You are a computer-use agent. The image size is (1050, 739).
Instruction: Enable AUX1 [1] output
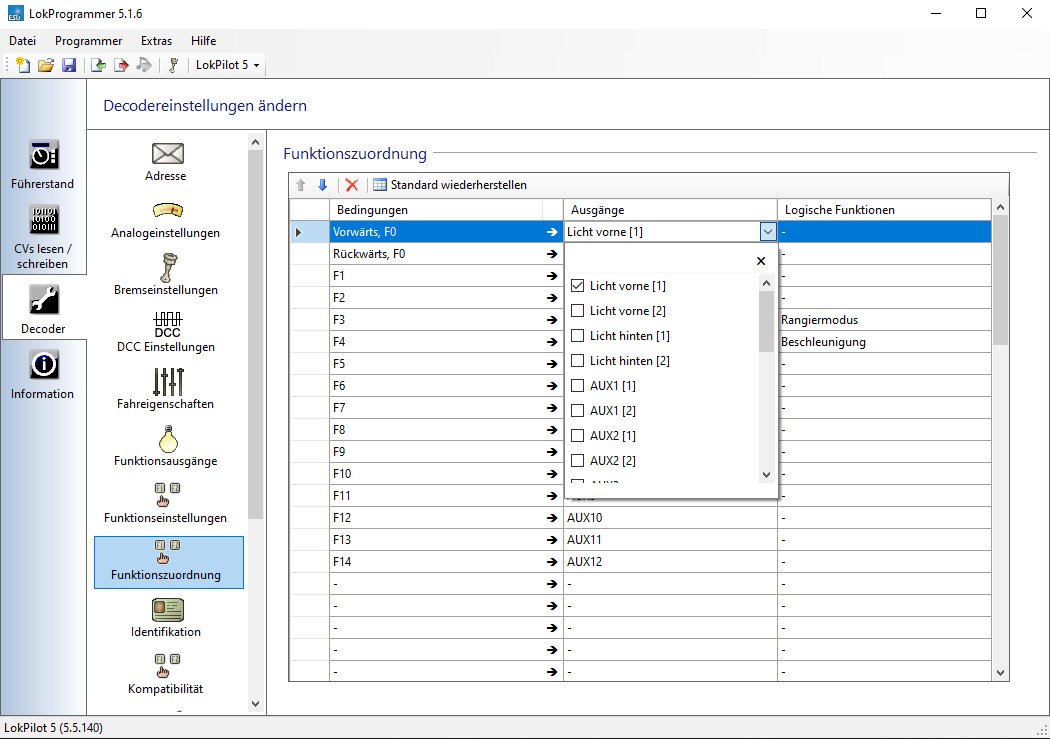tap(577, 386)
